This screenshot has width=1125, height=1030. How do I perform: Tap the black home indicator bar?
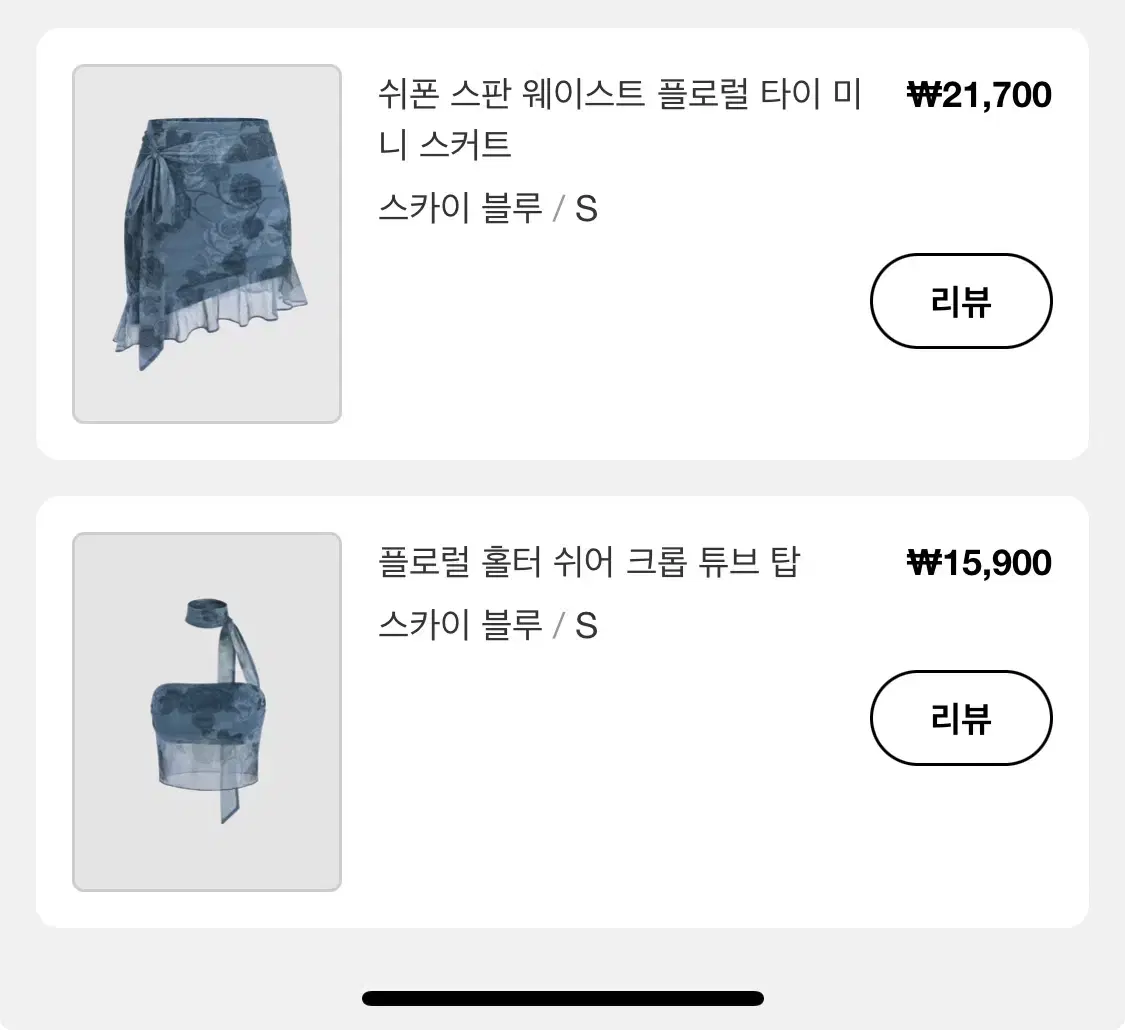click(562, 998)
